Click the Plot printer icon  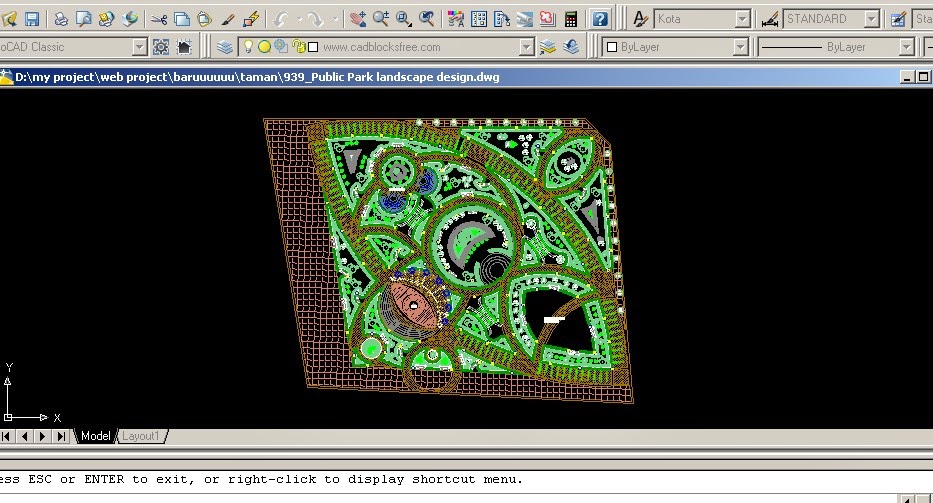pos(61,19)
